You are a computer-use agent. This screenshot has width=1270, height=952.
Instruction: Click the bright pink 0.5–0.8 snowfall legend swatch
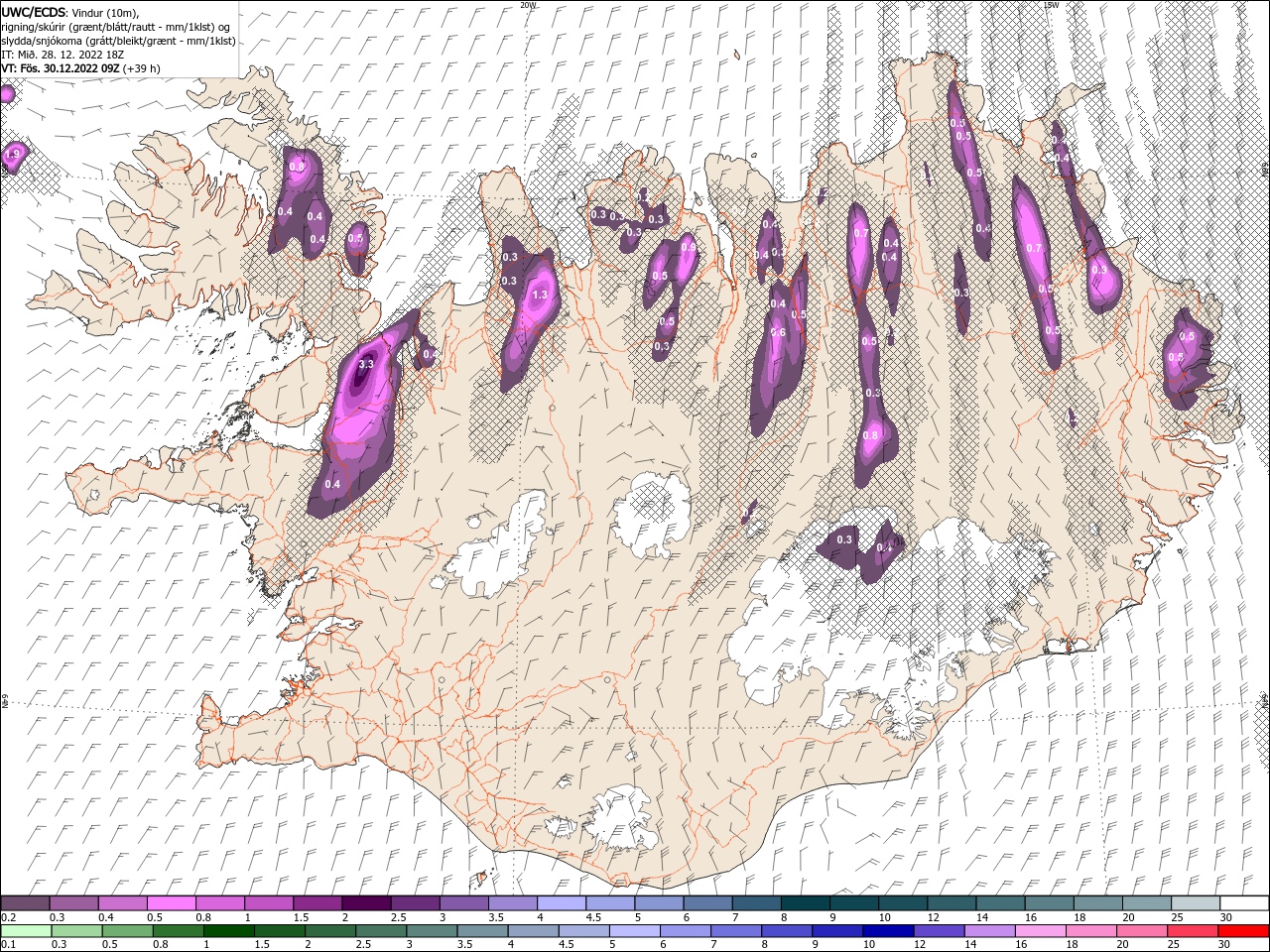[x=173, y=903]
